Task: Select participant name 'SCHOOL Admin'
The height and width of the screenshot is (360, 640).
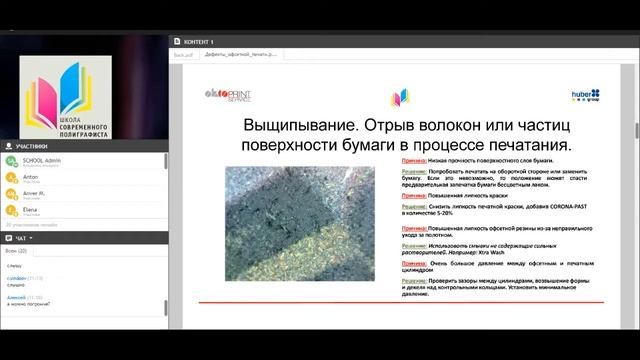Action: click(42, 160)
